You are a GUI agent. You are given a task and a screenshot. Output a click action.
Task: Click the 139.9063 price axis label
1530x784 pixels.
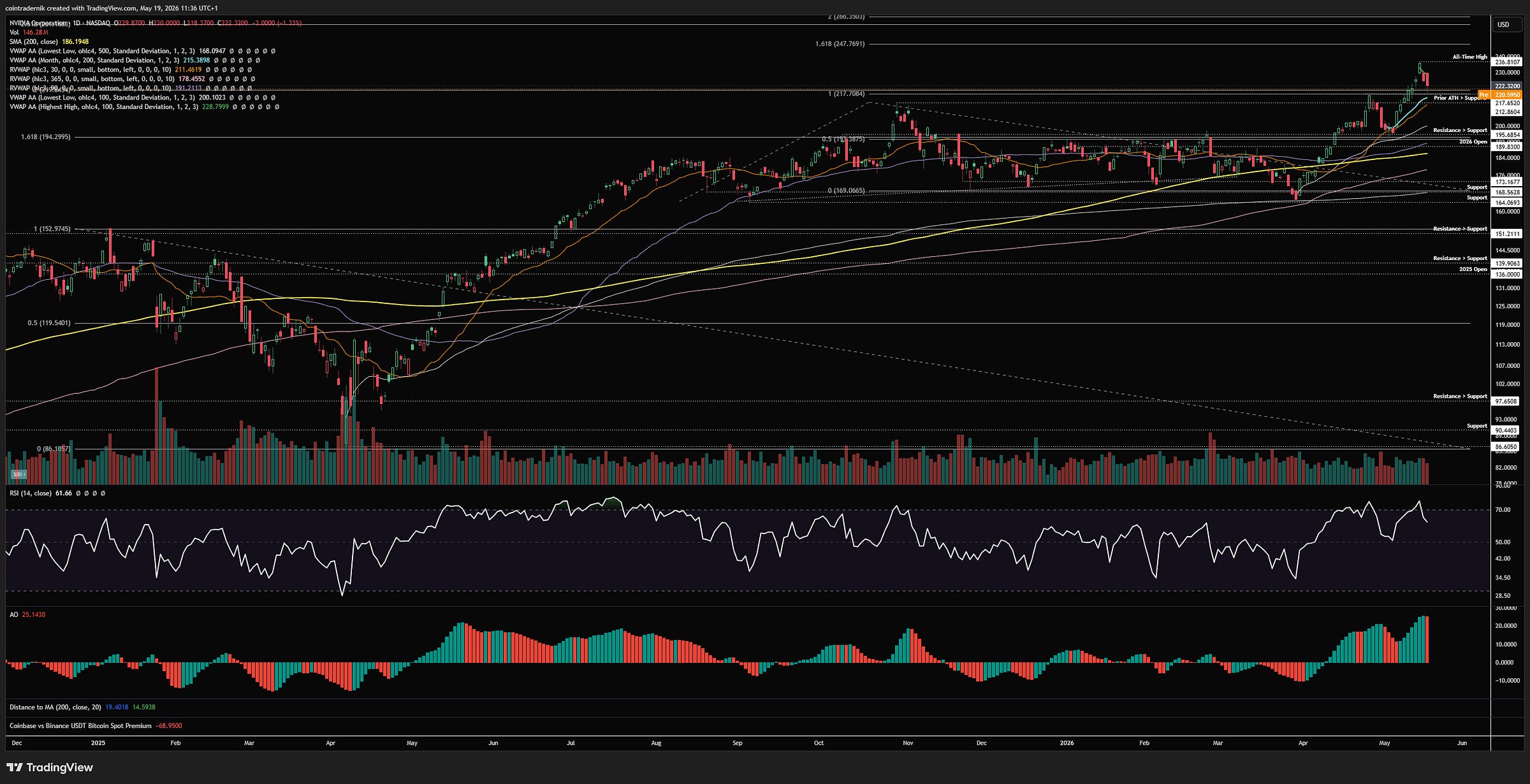tap(1508, 263)
